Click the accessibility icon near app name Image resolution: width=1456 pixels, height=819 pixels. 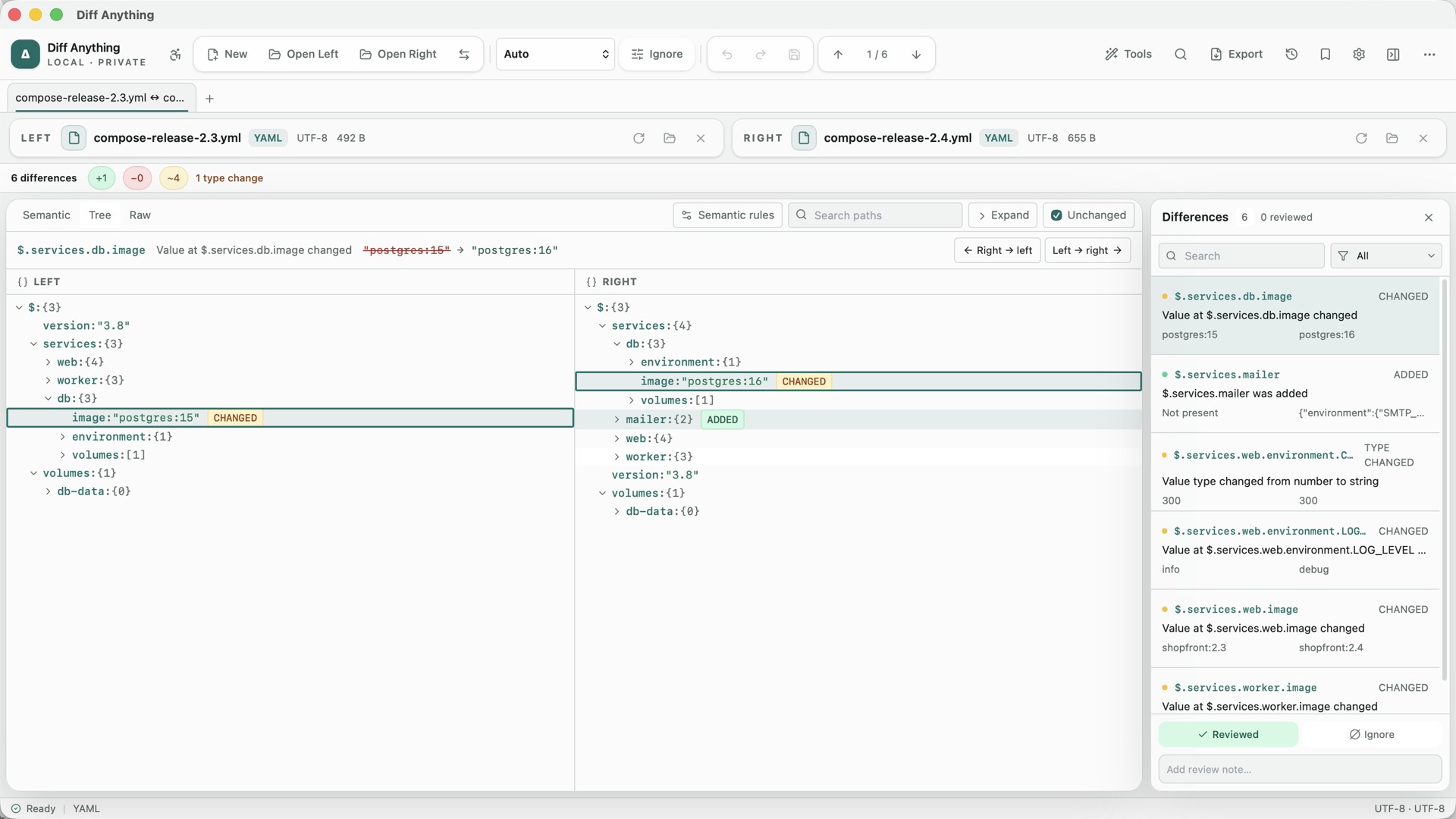[175, 55]
